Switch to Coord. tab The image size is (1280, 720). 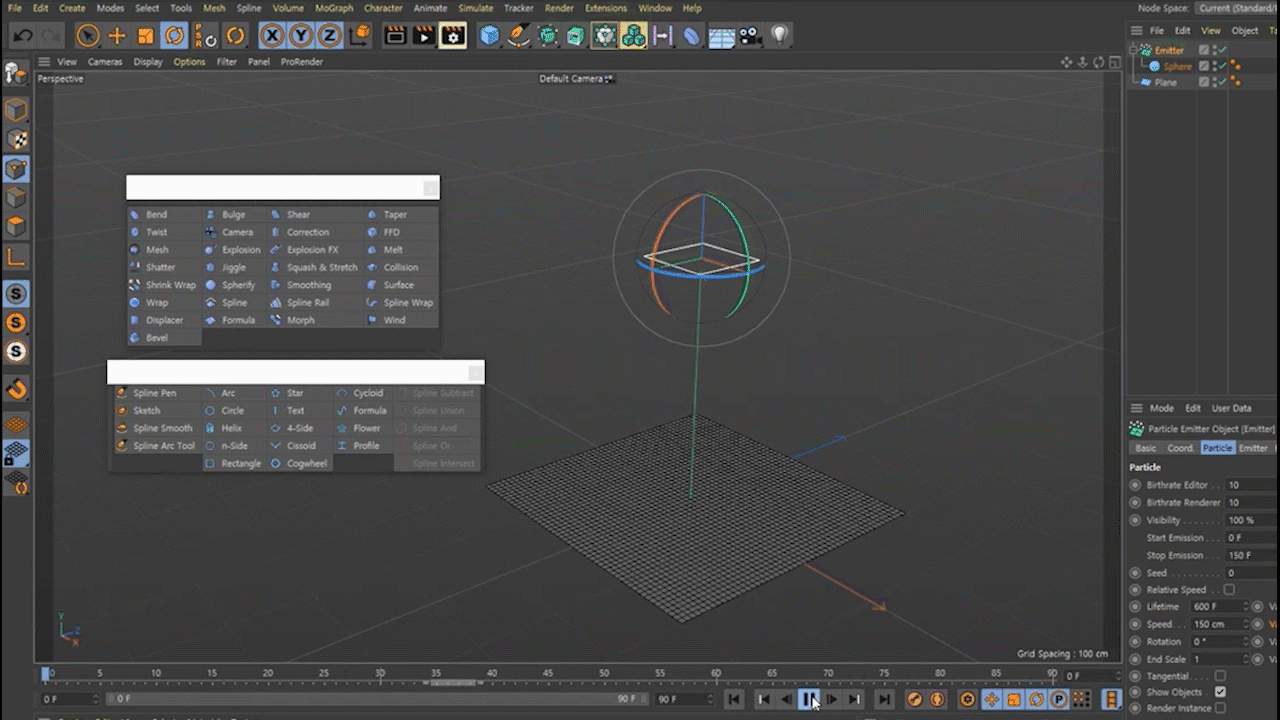(x=1180, y=448)
